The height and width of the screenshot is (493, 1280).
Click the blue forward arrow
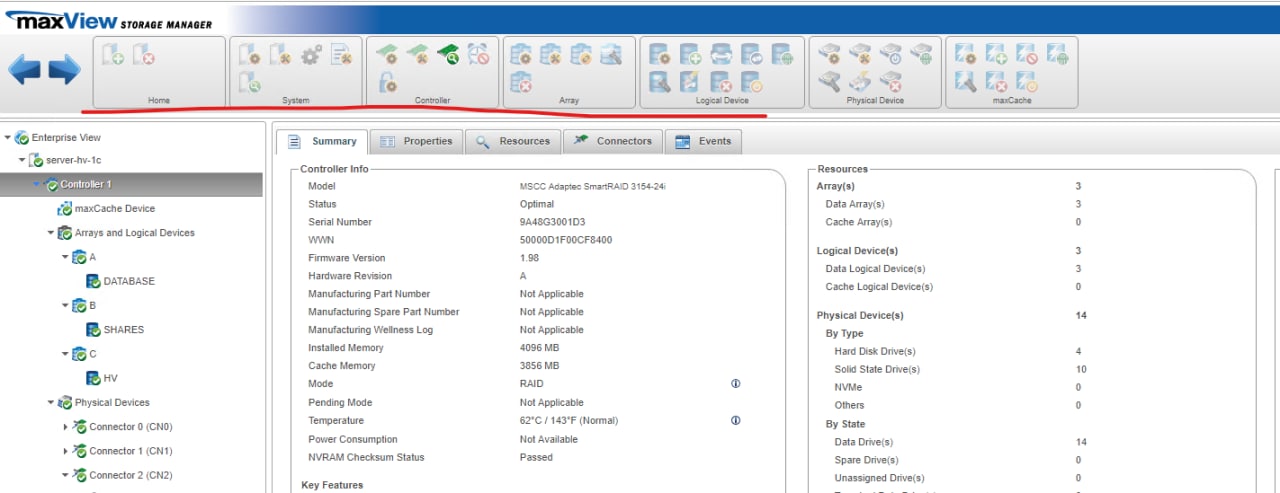(65, 69)
